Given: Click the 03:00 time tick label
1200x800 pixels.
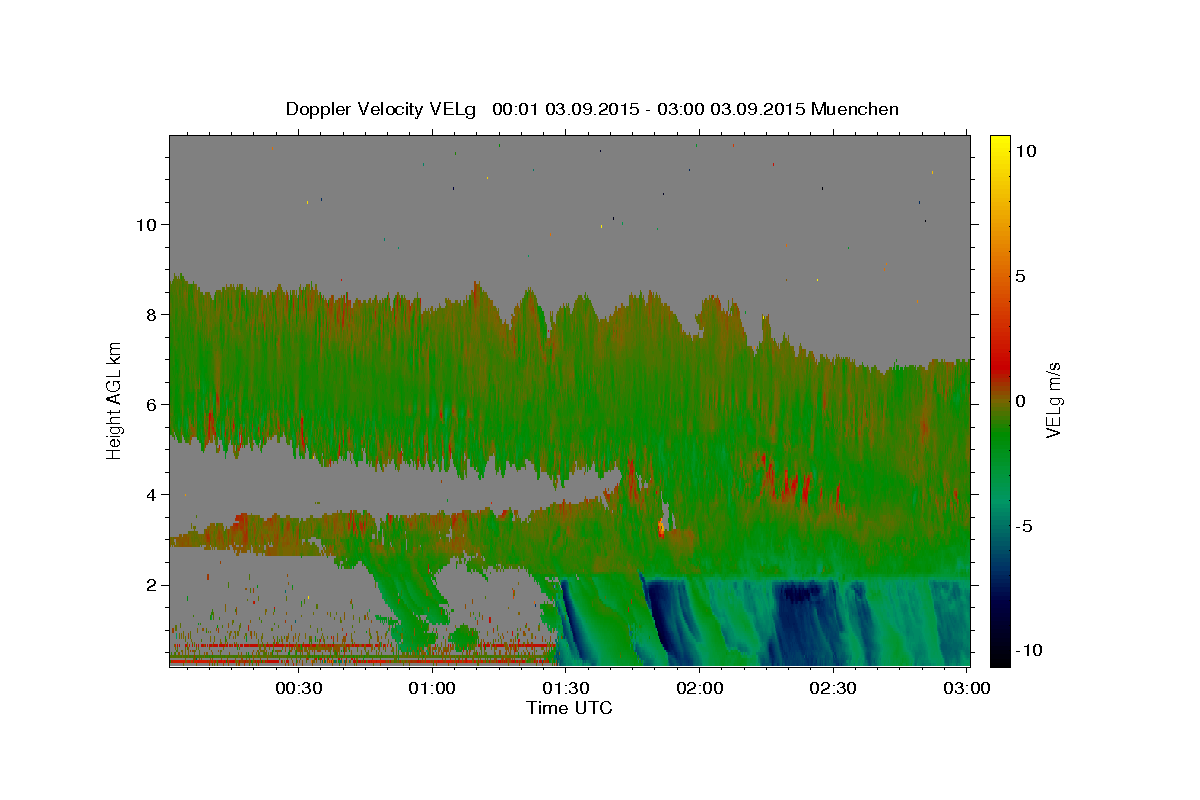Looking at the screenshot, I should [x=967, y=689].
